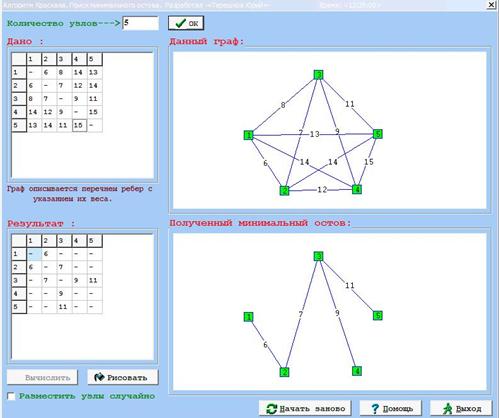Select column header 3 in Дано table
Viewport: 499px width, 418px height.
pos(64,59)
